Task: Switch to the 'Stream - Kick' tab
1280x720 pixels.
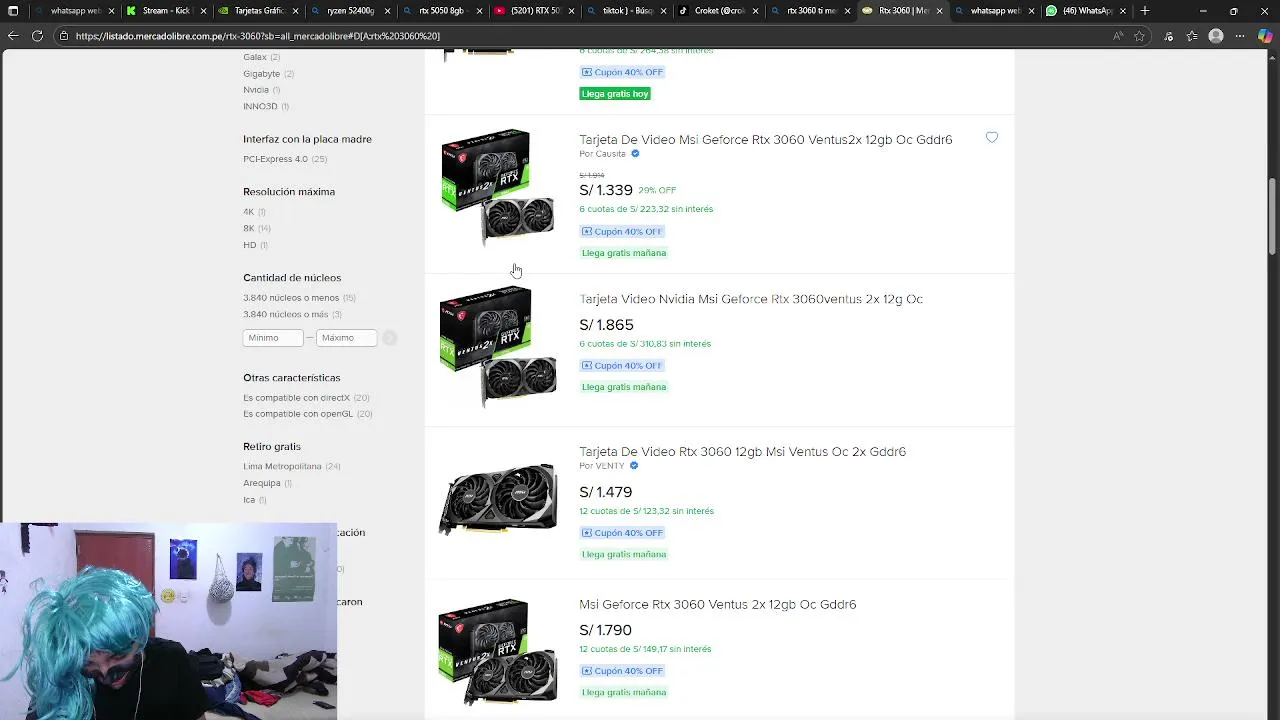Action: (x=165, y=11)
